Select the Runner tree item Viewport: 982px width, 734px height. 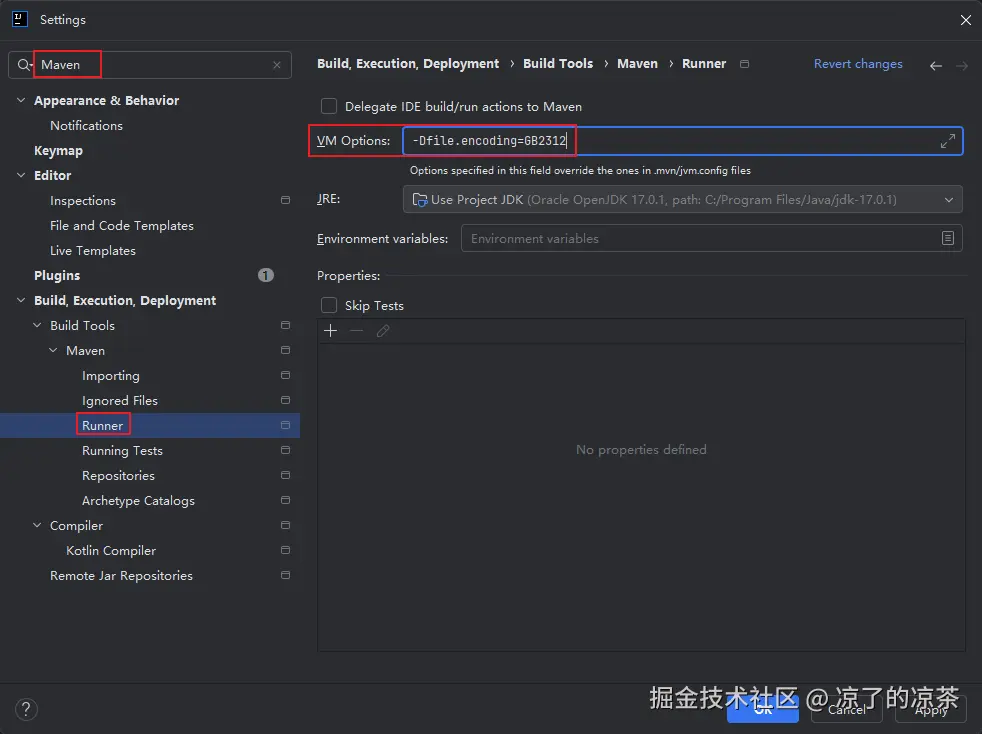pyautogui.click(x=103, y=426)
